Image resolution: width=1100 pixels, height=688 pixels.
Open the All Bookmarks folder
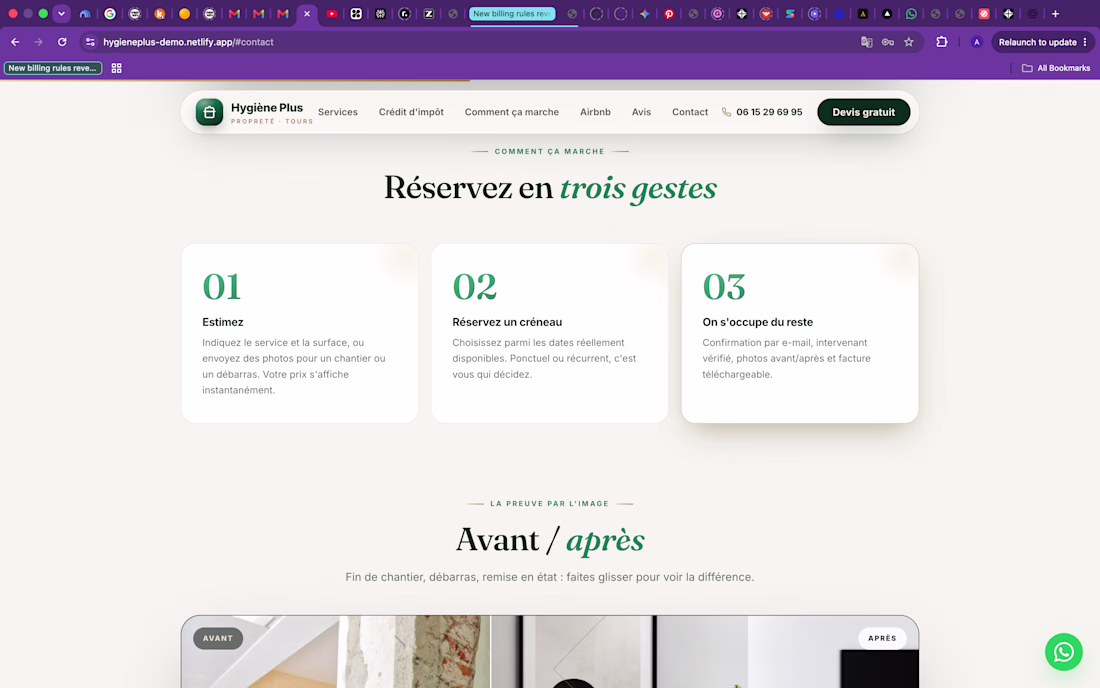[1056, 68]
